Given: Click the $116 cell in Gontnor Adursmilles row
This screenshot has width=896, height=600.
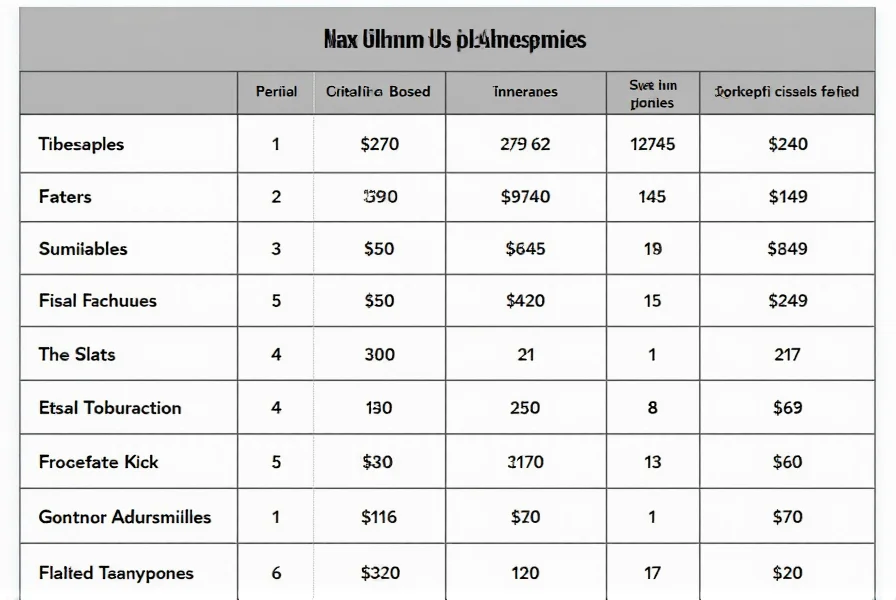Looking at the screenshot, I should click(379, 517).
